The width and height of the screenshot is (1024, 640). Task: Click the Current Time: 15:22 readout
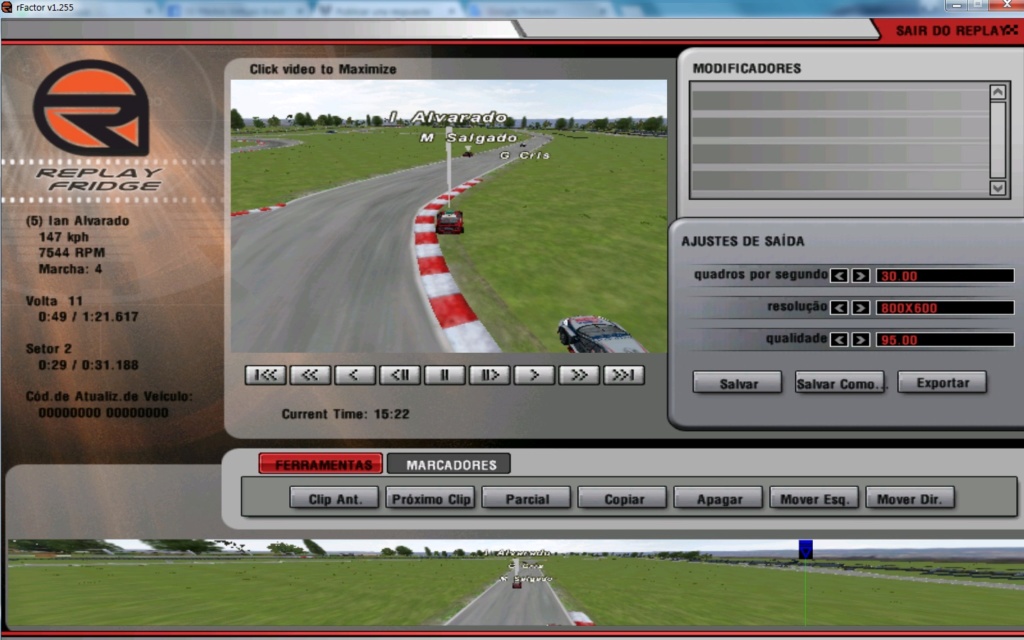(x=345, y=414)
